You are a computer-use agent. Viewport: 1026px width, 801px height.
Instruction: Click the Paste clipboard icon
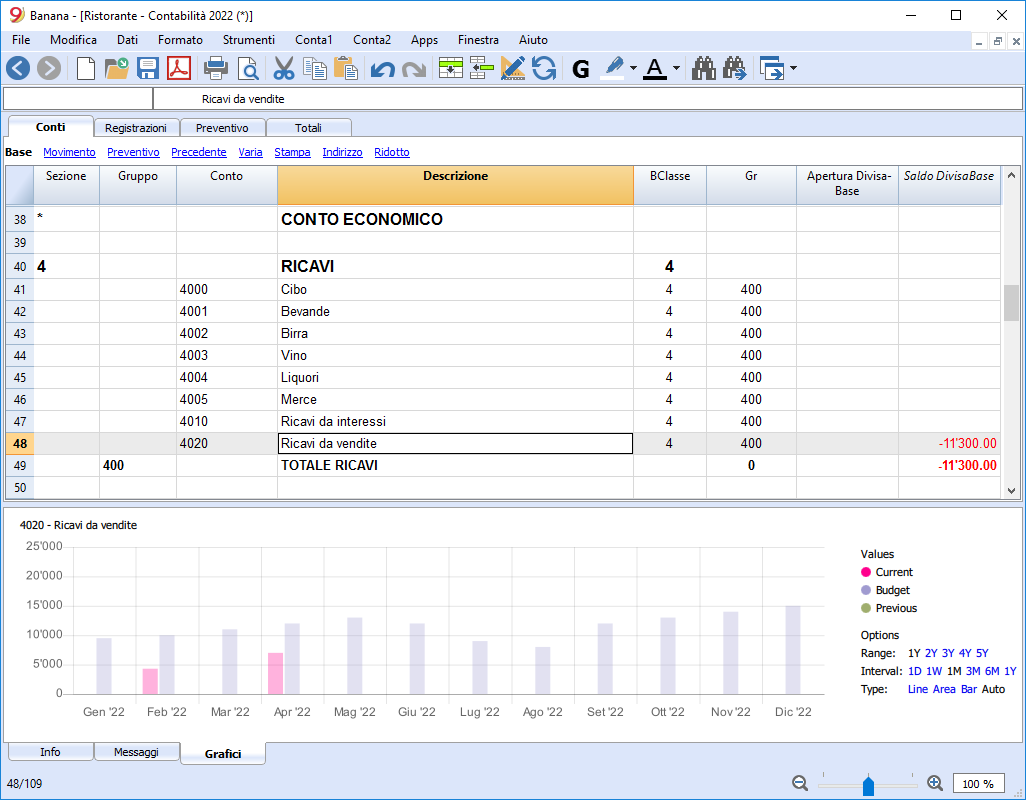345,68
